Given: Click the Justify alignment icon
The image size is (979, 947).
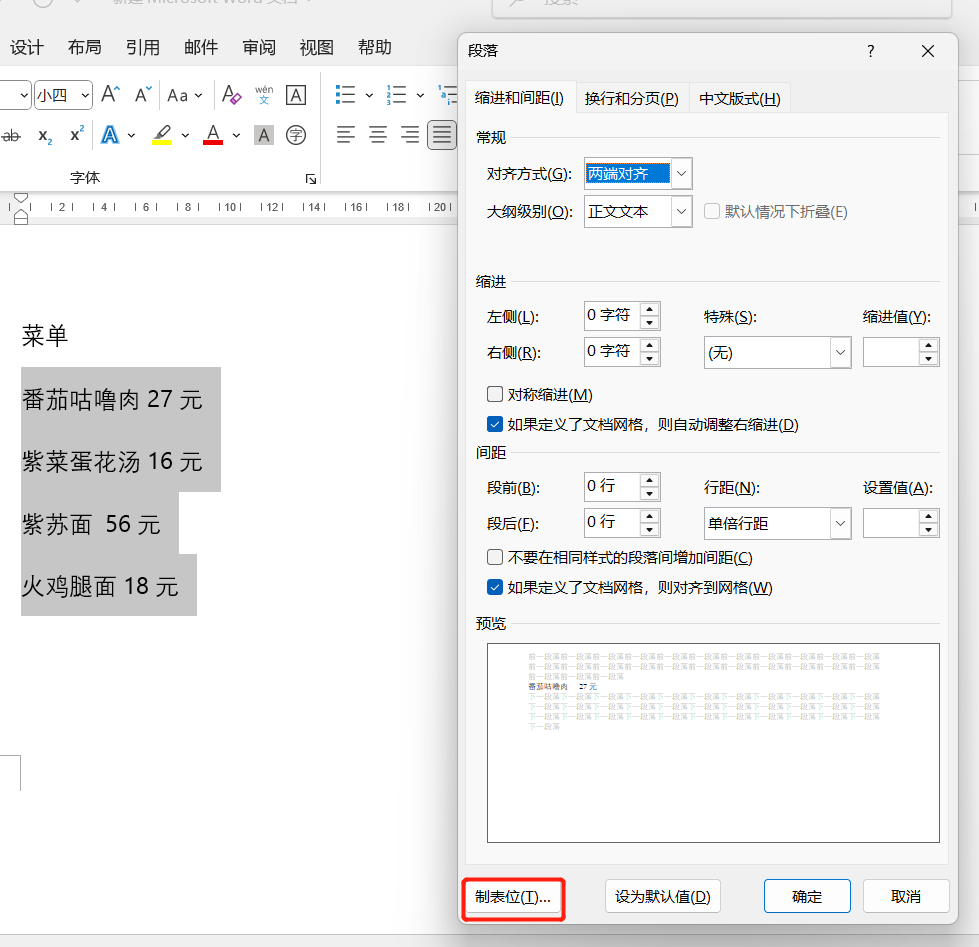Looking at the screenshot, I should tap(441, 135).
